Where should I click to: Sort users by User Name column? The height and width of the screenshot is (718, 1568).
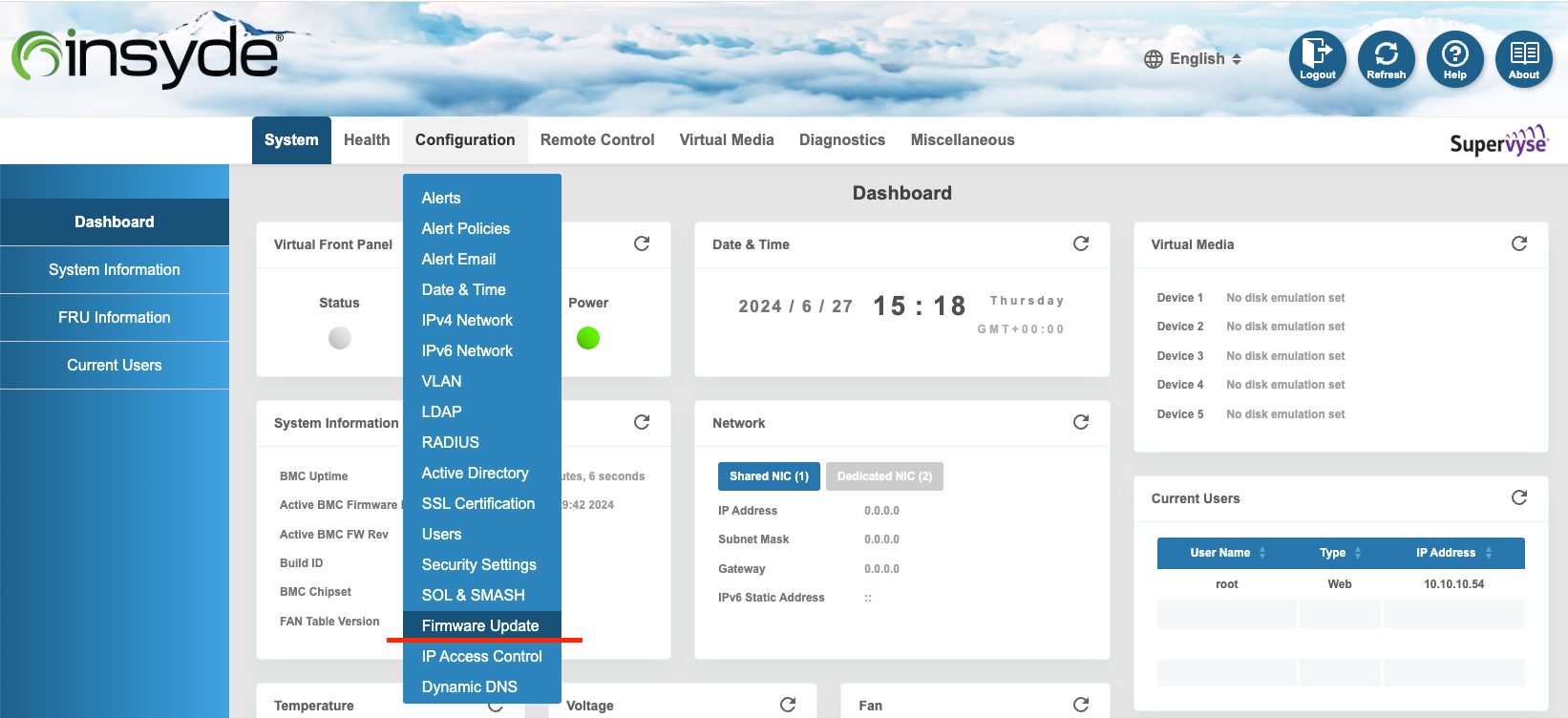(x=1226, y=553)
